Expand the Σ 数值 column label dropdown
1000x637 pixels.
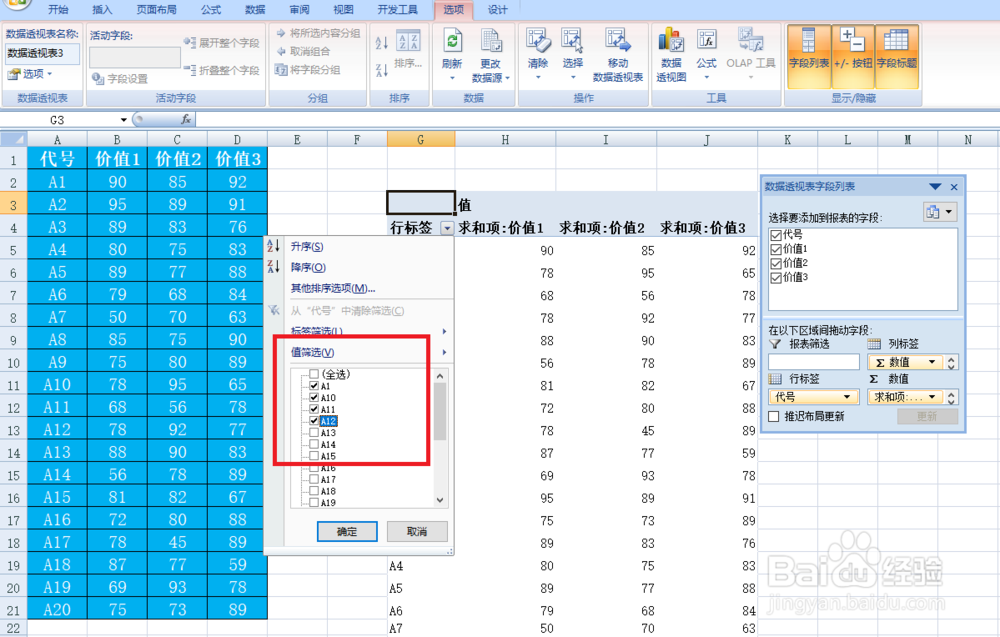(x=932, y=362)
